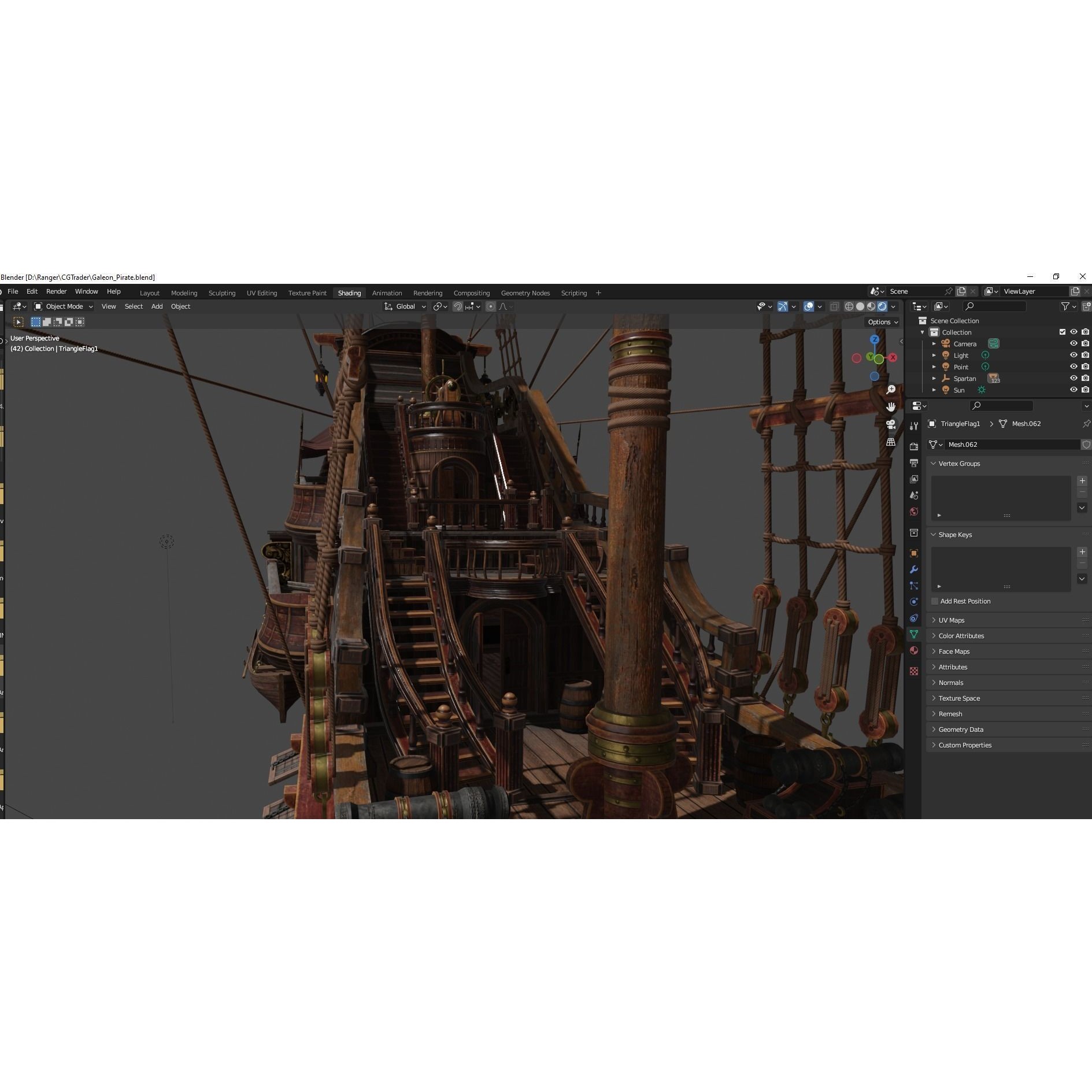Click the outliner search field
This screenshot has height=1092, width=1092.
point(995,306)
